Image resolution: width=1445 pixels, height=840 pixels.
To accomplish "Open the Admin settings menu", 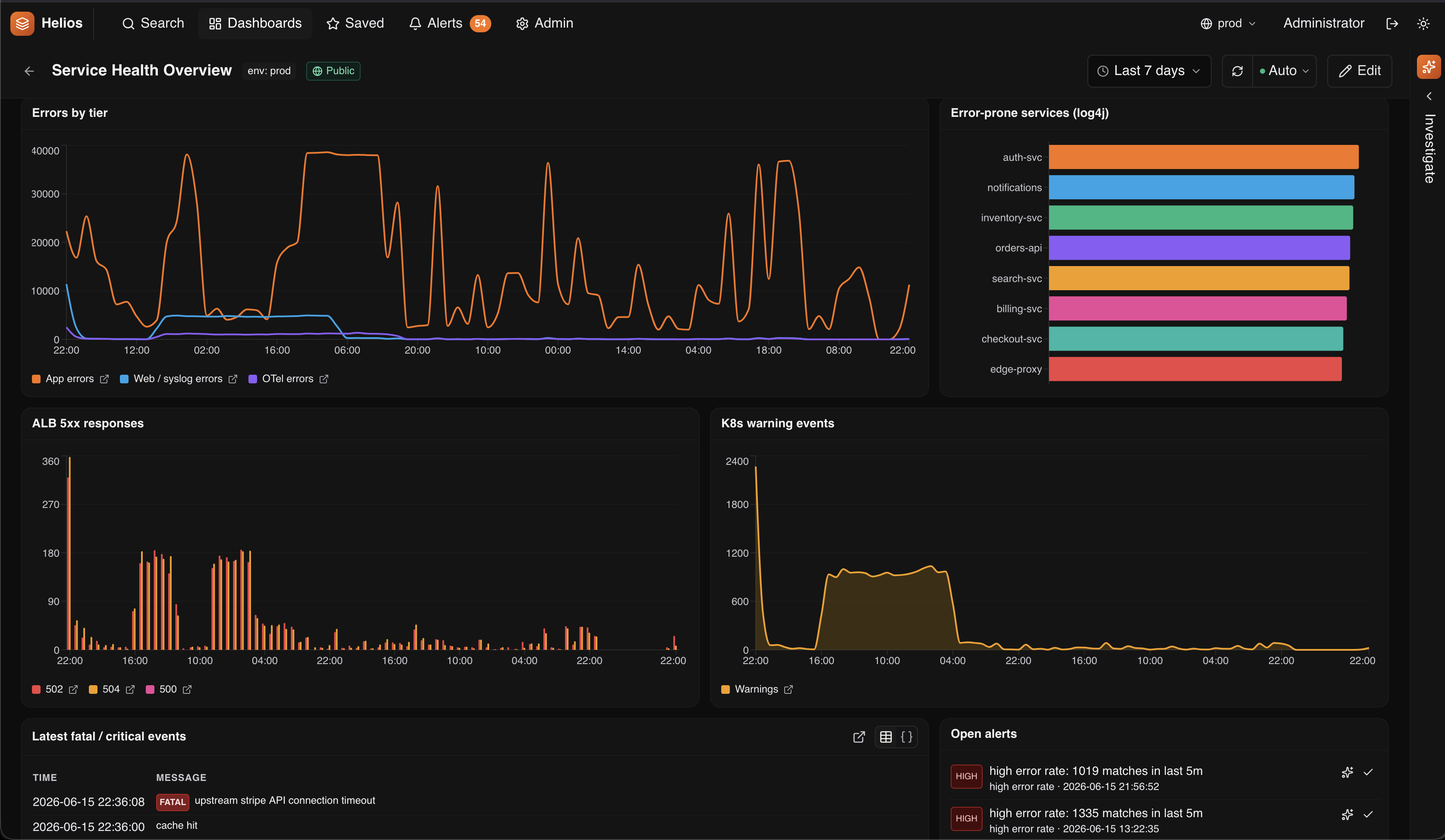I will (545, 24).
